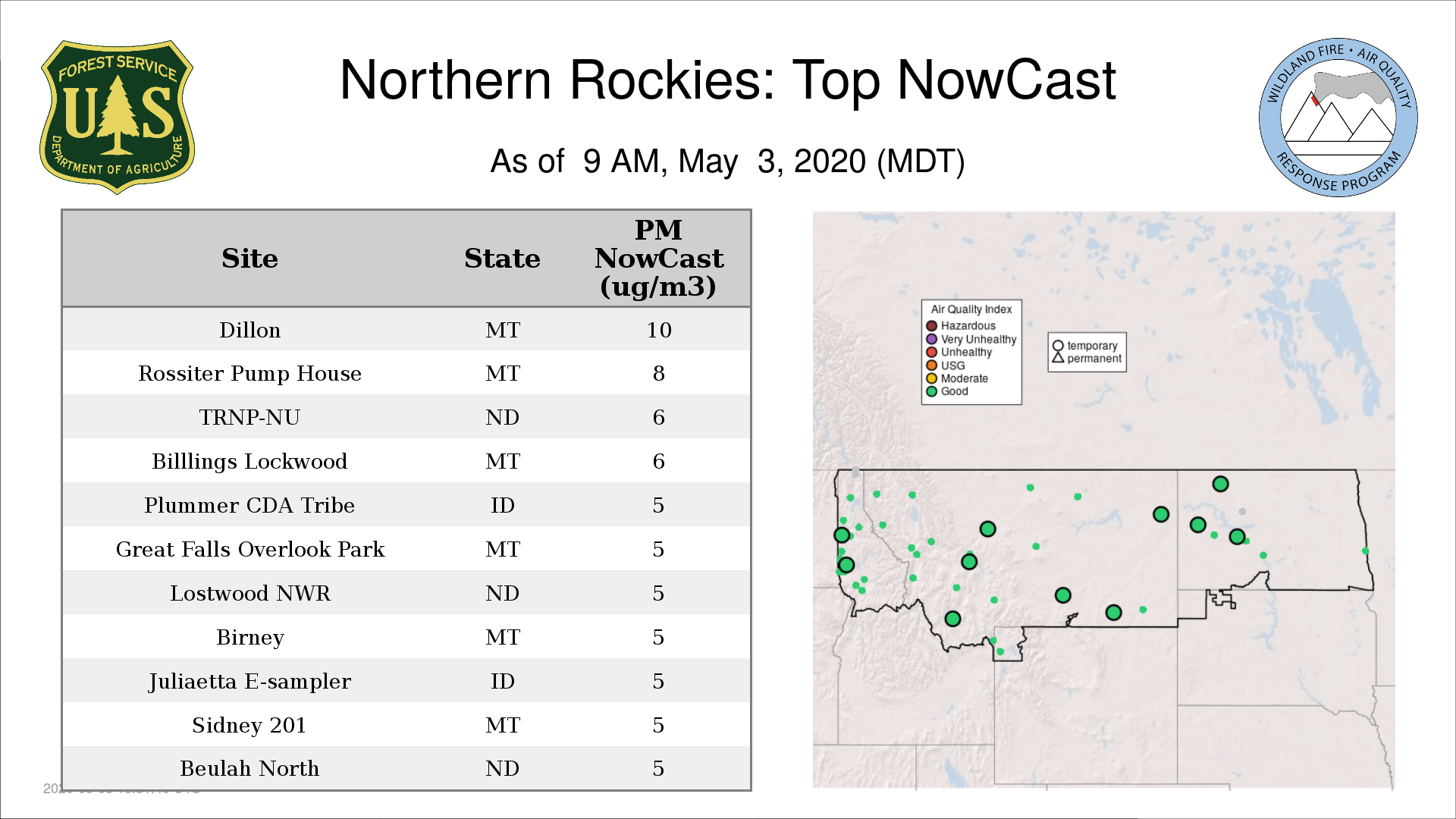
Task: Click the Good green legend circle
Action: point(931,391)
